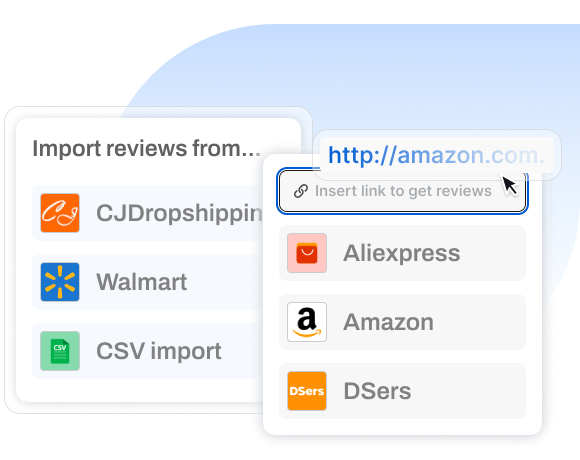
Task: Select the CJDropshipping text label
Action: 179,214
